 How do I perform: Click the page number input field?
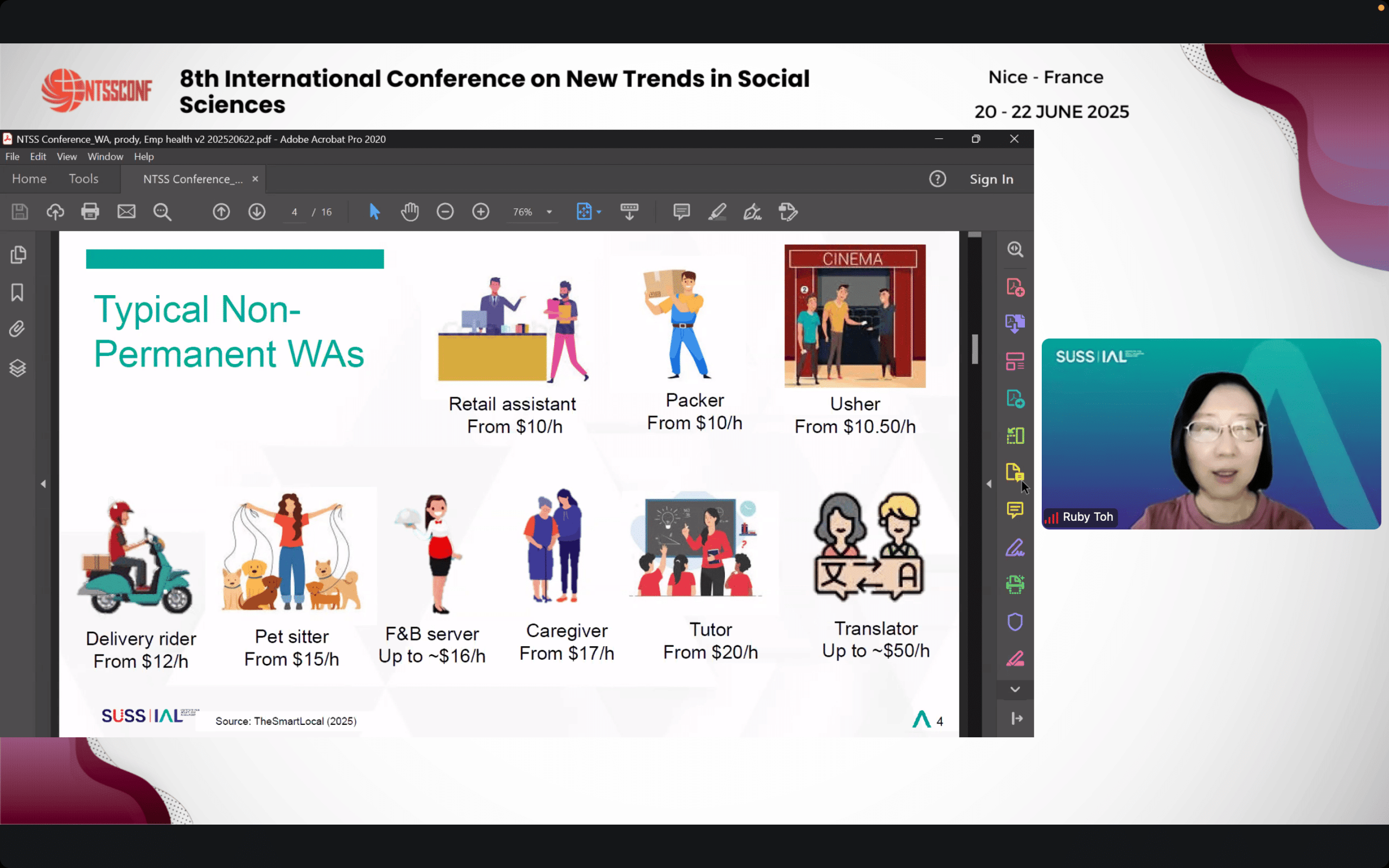295,212
